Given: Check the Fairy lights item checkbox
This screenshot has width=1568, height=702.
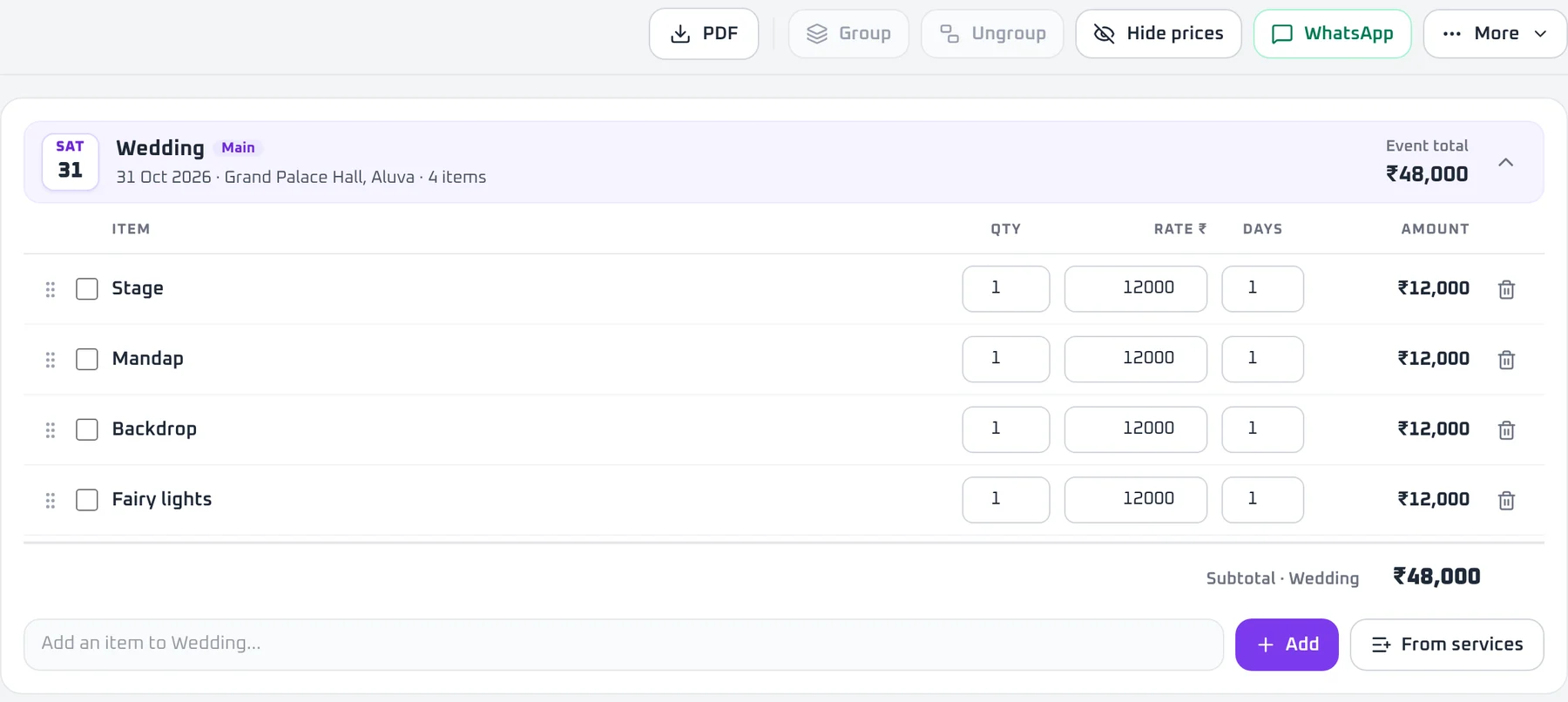Looking at the screenshot, I should (x=87, y=500).
